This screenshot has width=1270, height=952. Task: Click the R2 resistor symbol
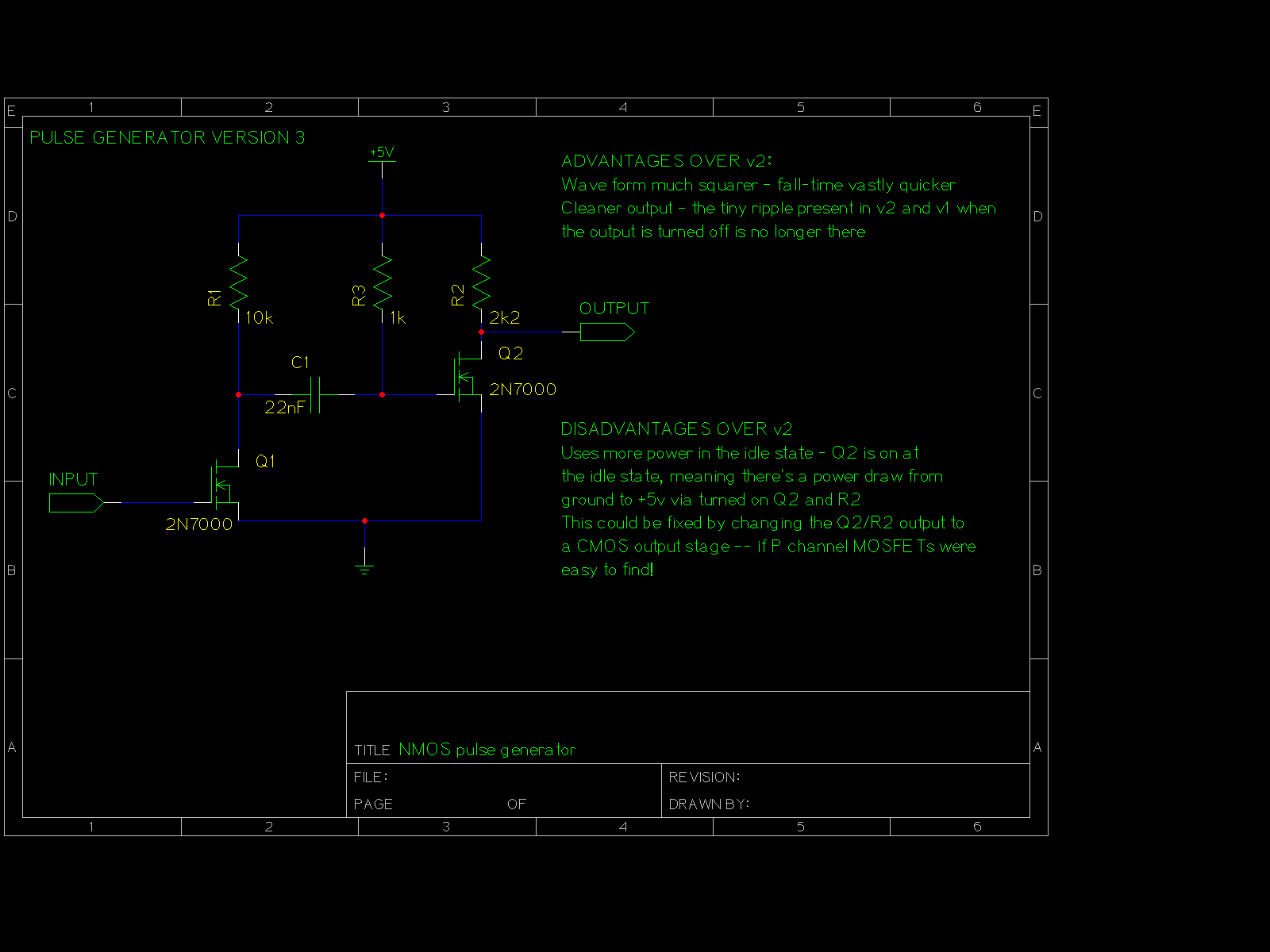(x=481, y=283)
